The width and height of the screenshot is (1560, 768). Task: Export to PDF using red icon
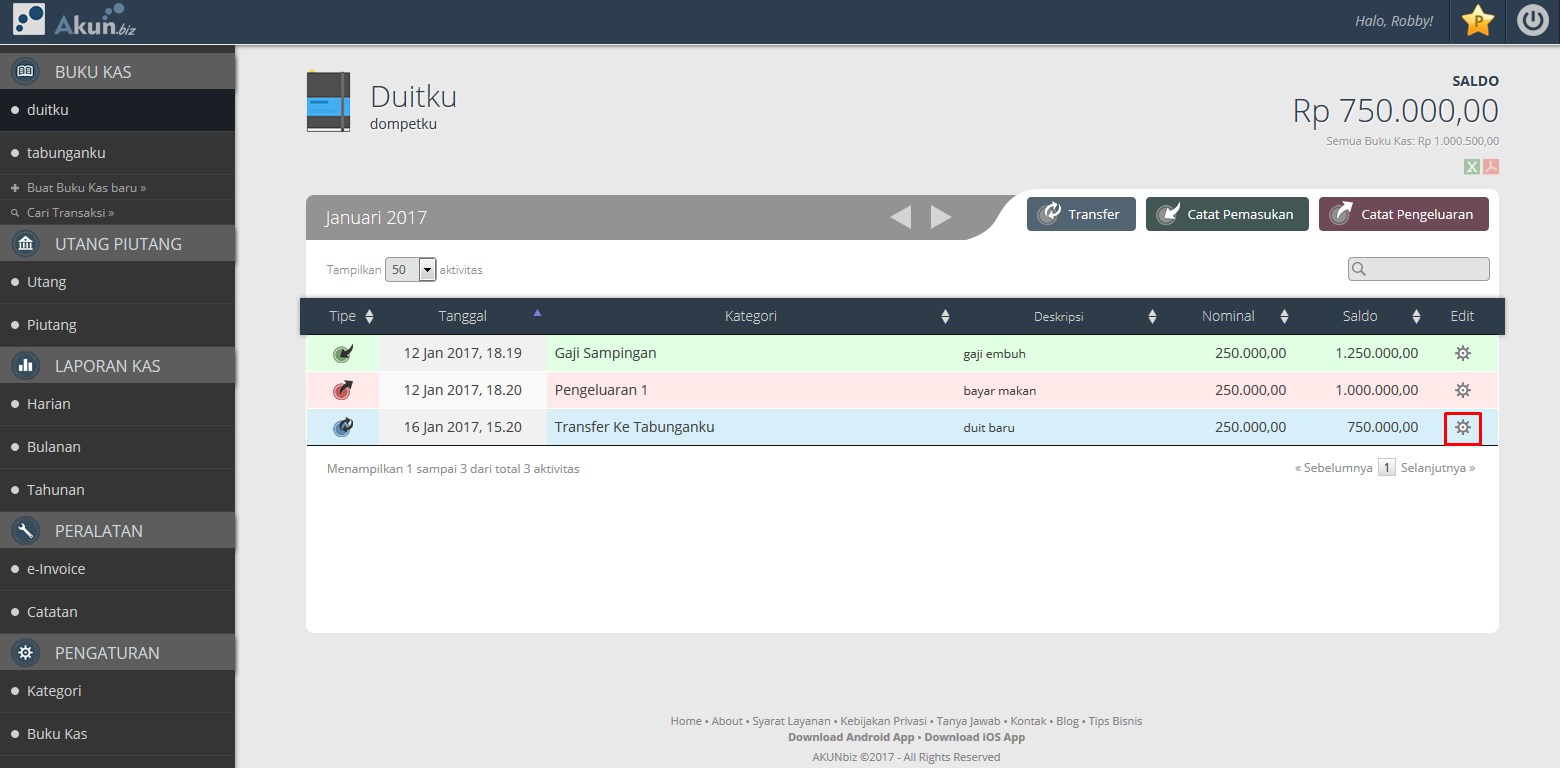(1491, 167)
